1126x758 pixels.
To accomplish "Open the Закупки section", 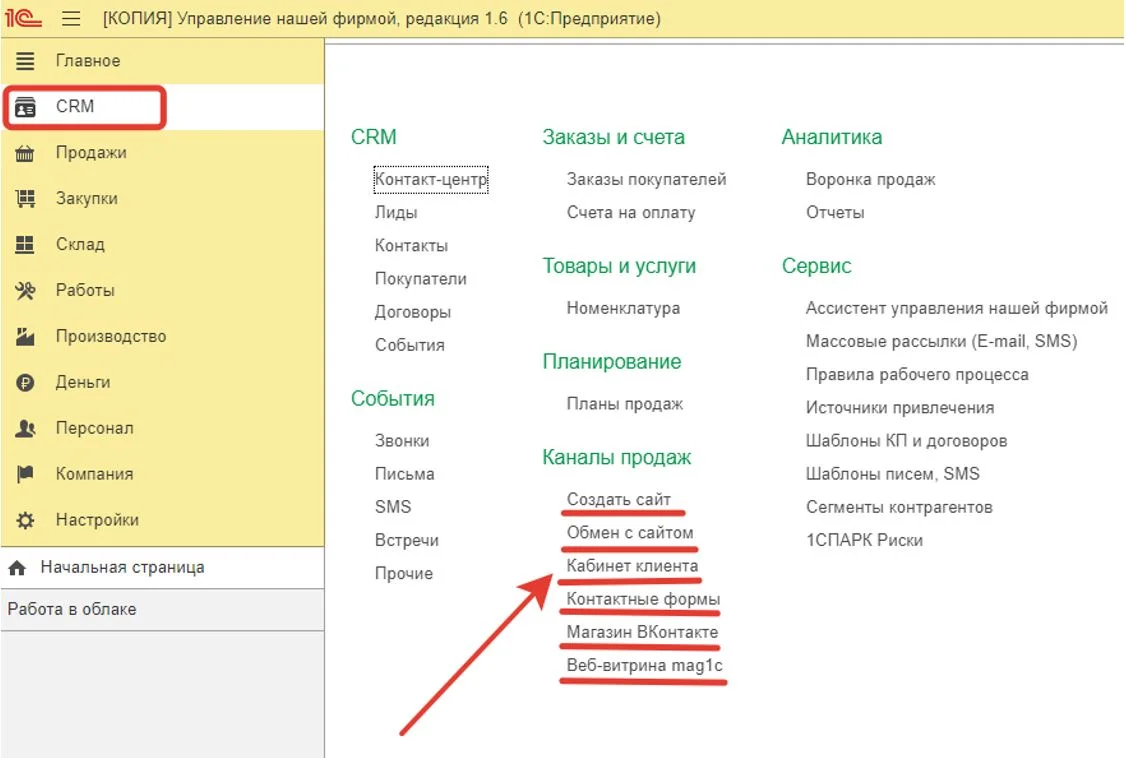I will [162, 199].
